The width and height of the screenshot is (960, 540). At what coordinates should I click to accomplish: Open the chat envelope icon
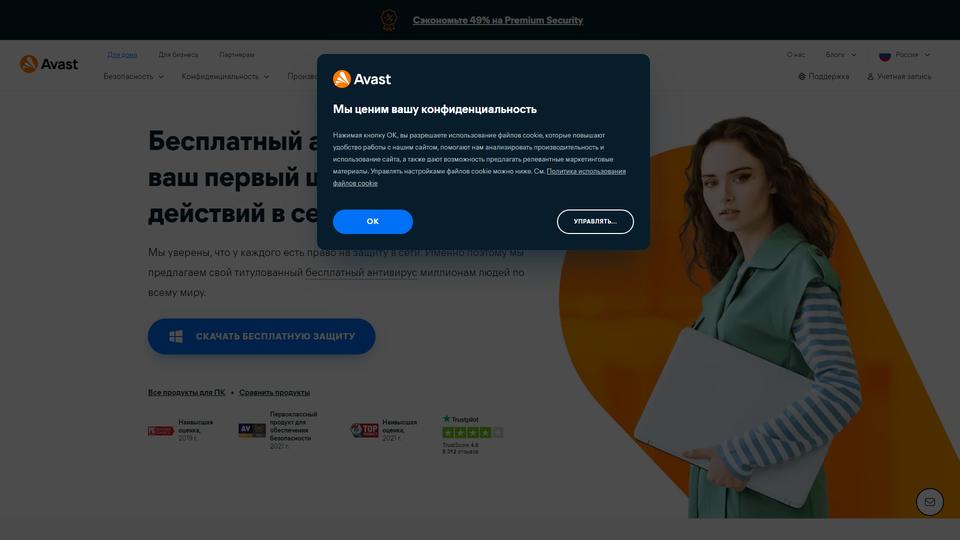(929, 502)
